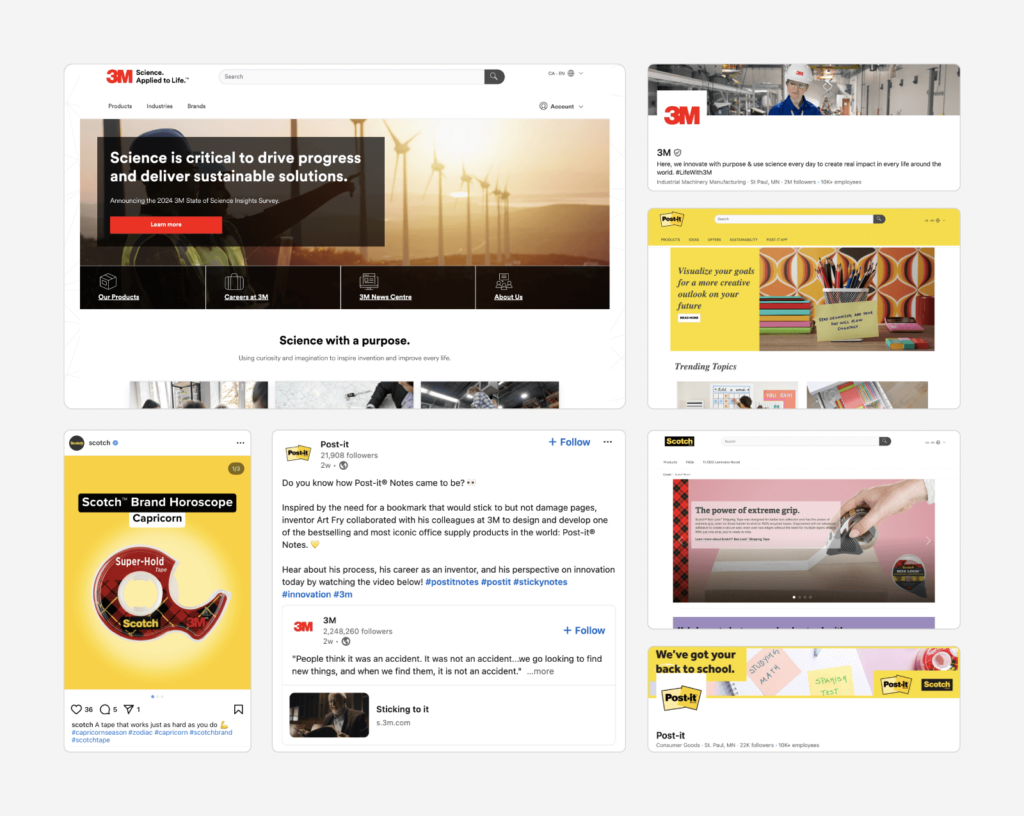Open the Products menu on 3M site
This screenshot has width=1024, height=816.
click(120, 106)
